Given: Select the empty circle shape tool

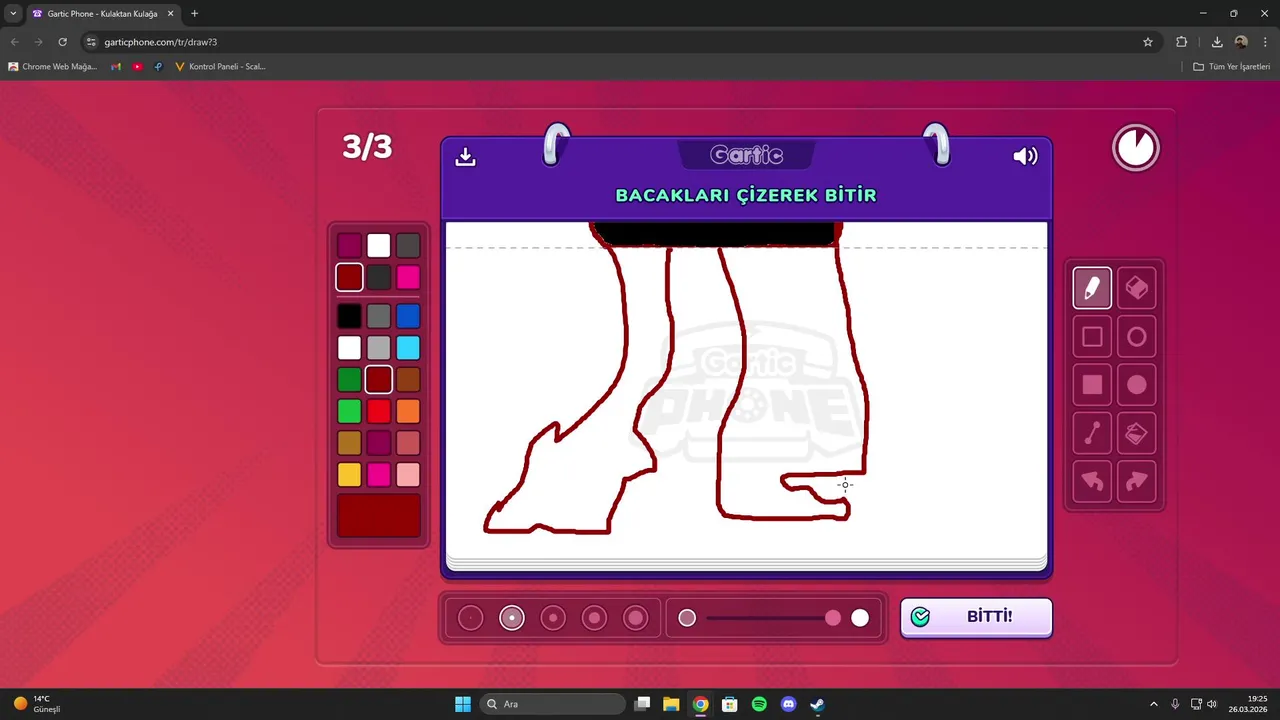Looking at the screenshot, I should pos(1137,337).
